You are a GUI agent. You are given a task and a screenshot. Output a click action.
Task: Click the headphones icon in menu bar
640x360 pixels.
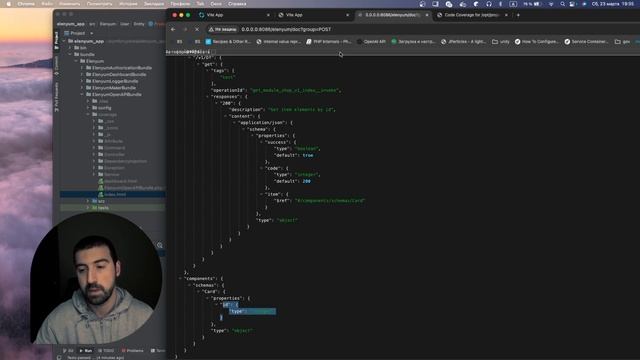[489, 4]
